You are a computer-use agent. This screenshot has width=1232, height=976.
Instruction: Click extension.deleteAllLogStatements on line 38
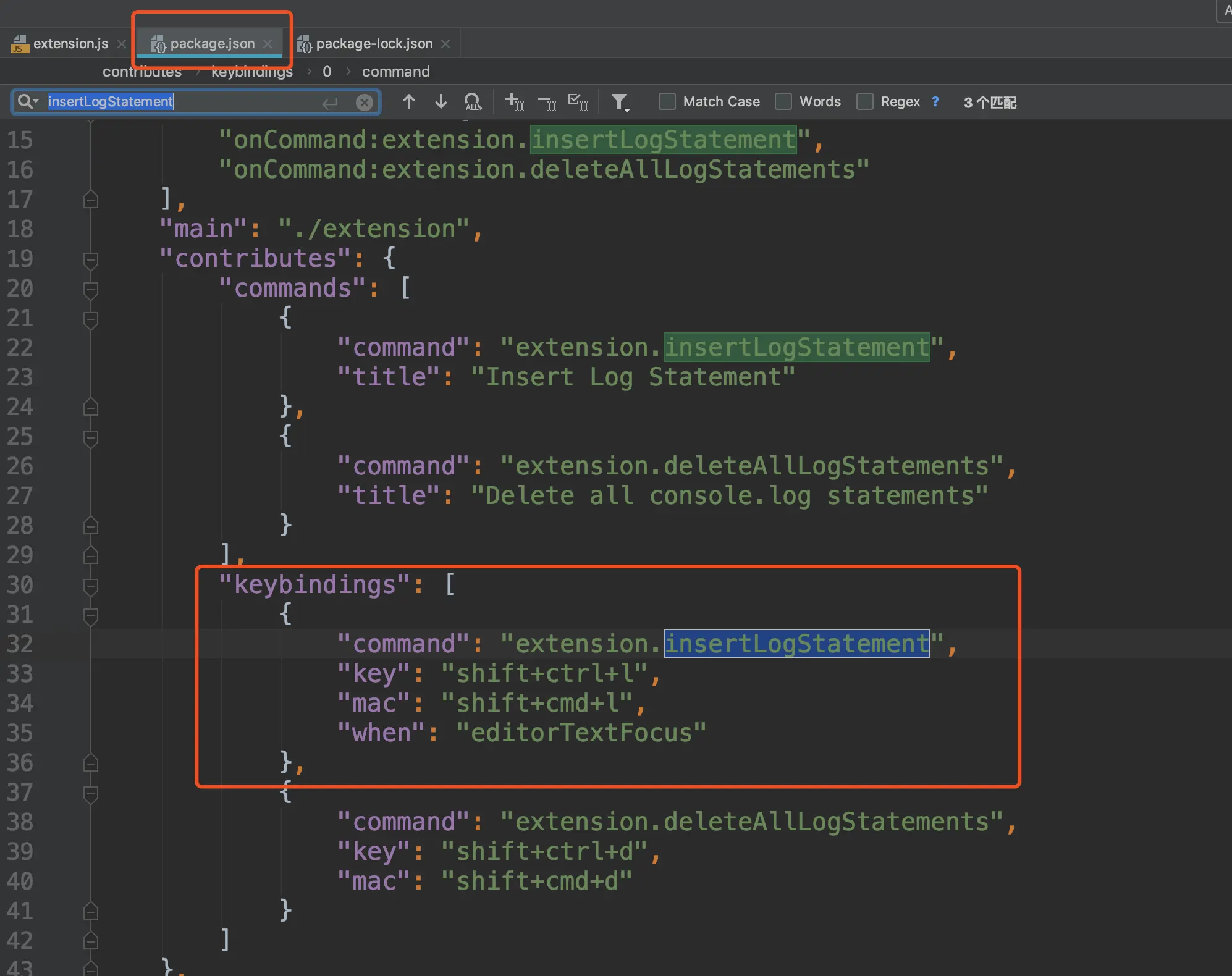tap(752, 822)
